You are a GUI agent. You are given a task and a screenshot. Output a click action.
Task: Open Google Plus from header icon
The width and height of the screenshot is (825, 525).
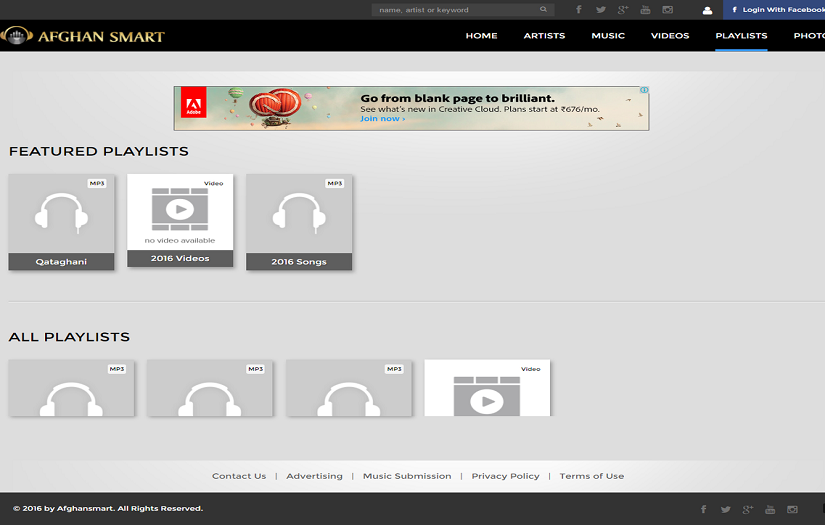[x=623, y=9]
